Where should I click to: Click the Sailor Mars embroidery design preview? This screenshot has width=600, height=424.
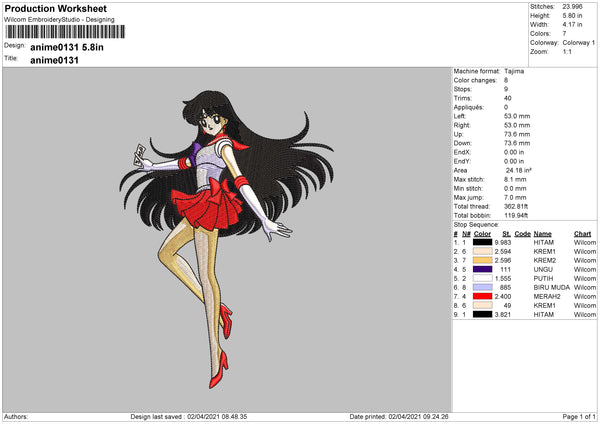(x=227, y=240)
